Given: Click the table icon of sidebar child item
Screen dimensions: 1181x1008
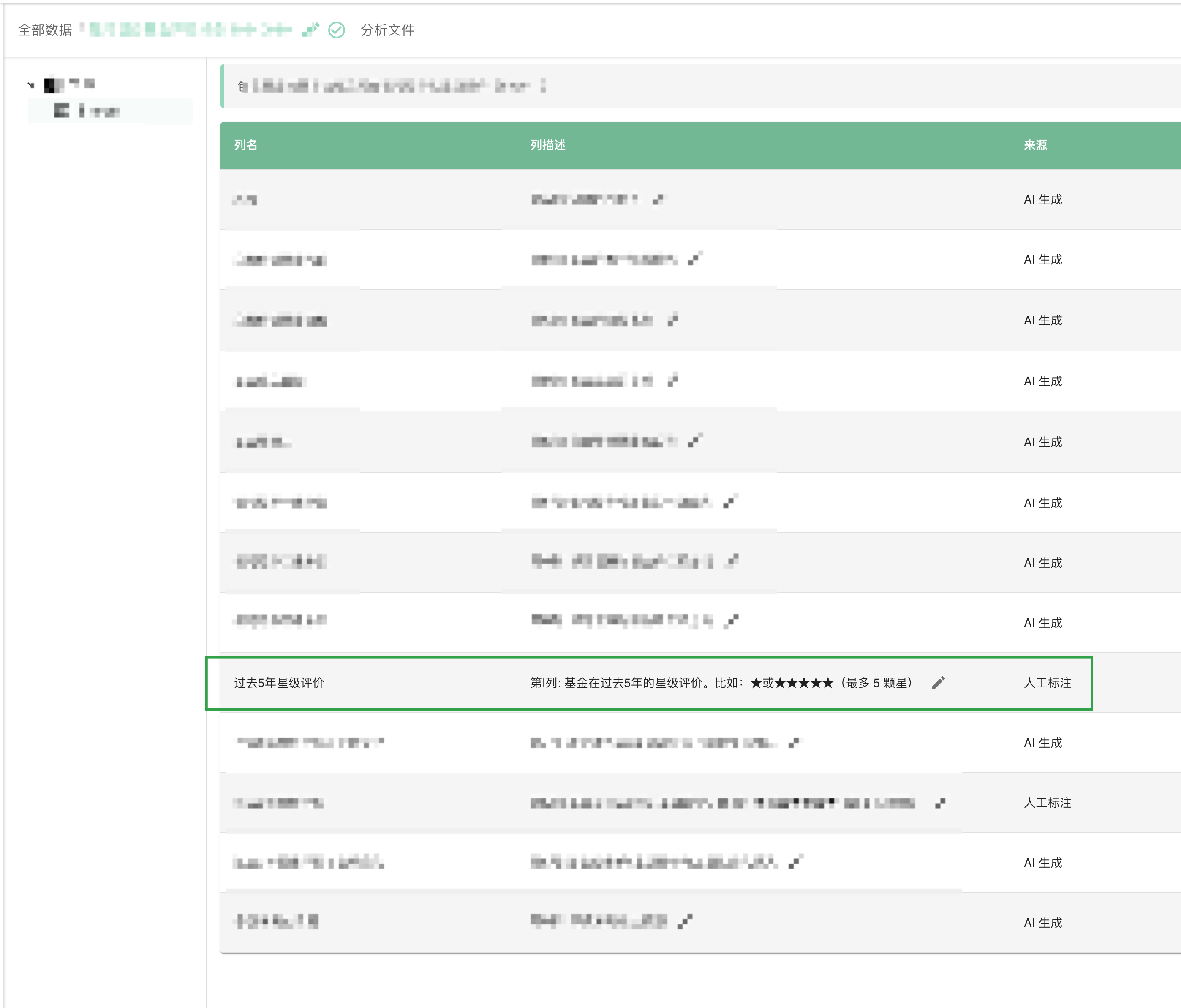Looking at the screenshot, I should click(x=62, y=111).
